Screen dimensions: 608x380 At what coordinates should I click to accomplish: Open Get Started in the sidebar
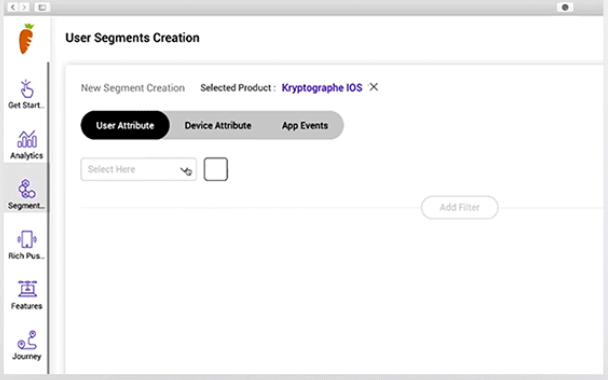click(26, 94)
